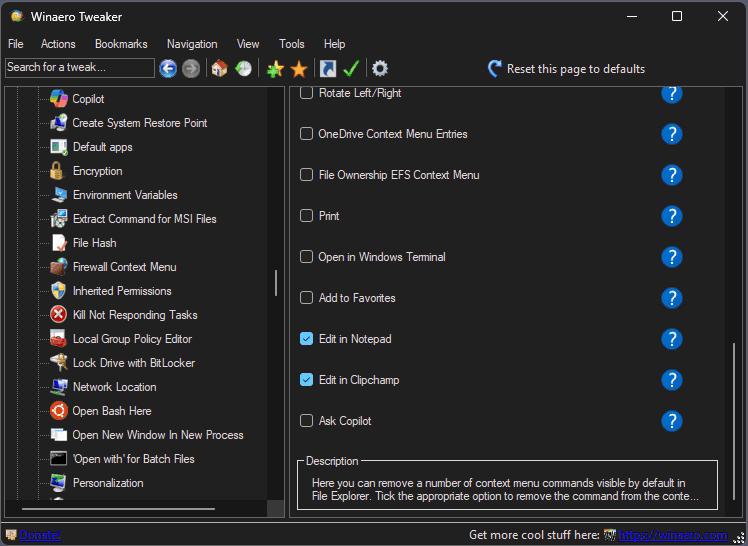Click the tree panel vertical scrollbar thumb
The height and width of the screenshot is (546, 748).
276,283
